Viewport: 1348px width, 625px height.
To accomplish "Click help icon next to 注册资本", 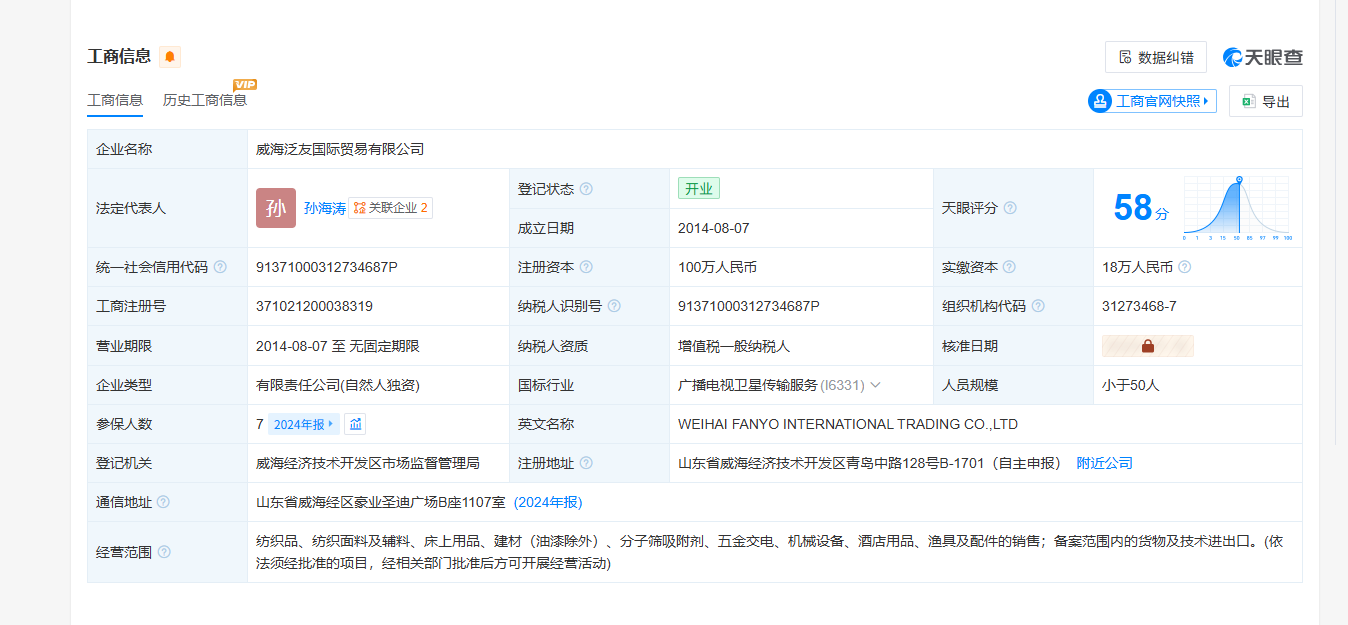I will tap(586, 267).
